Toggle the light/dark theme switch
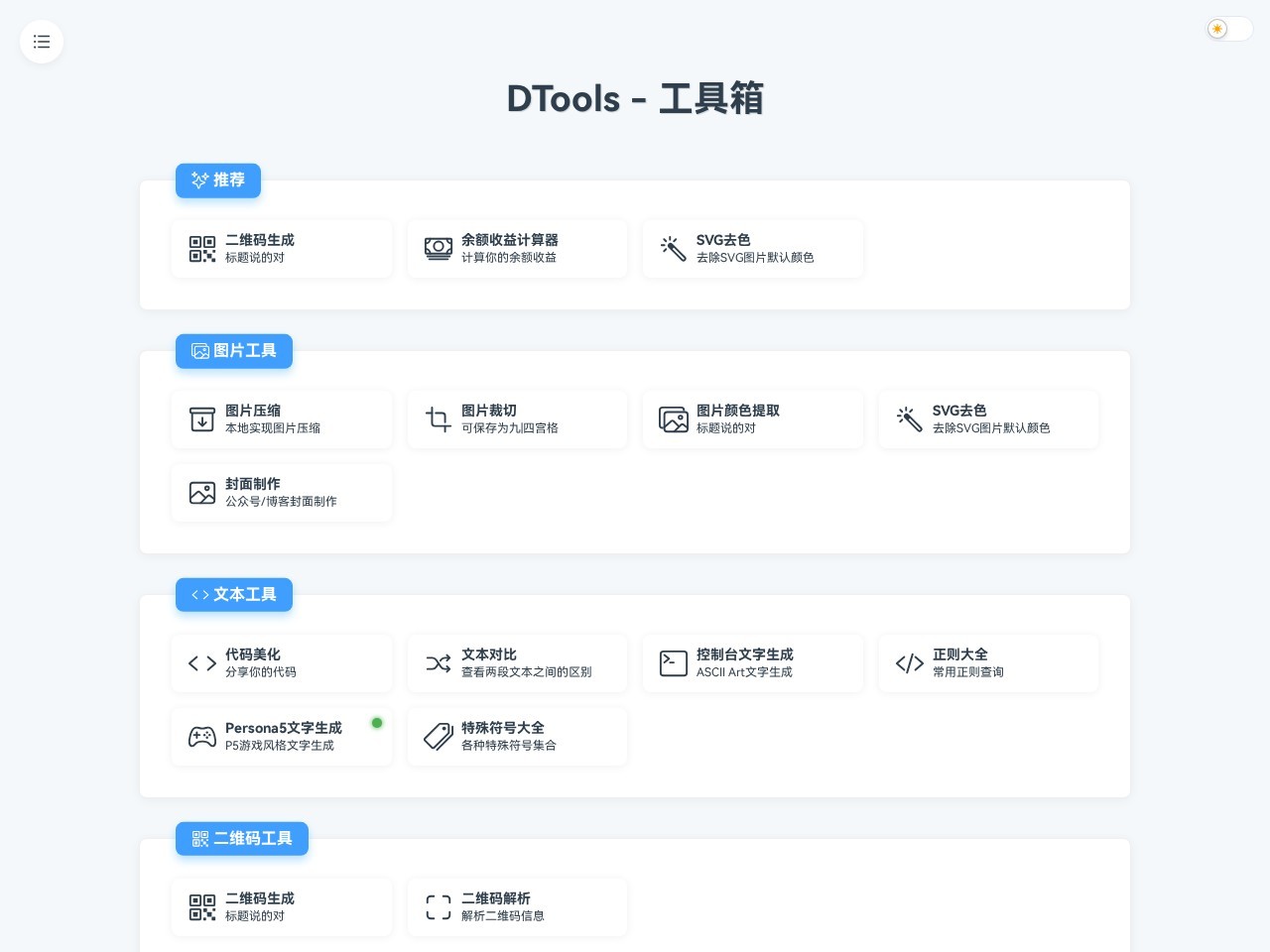This screenshot has height=952, width=1270. point(1229,29)
